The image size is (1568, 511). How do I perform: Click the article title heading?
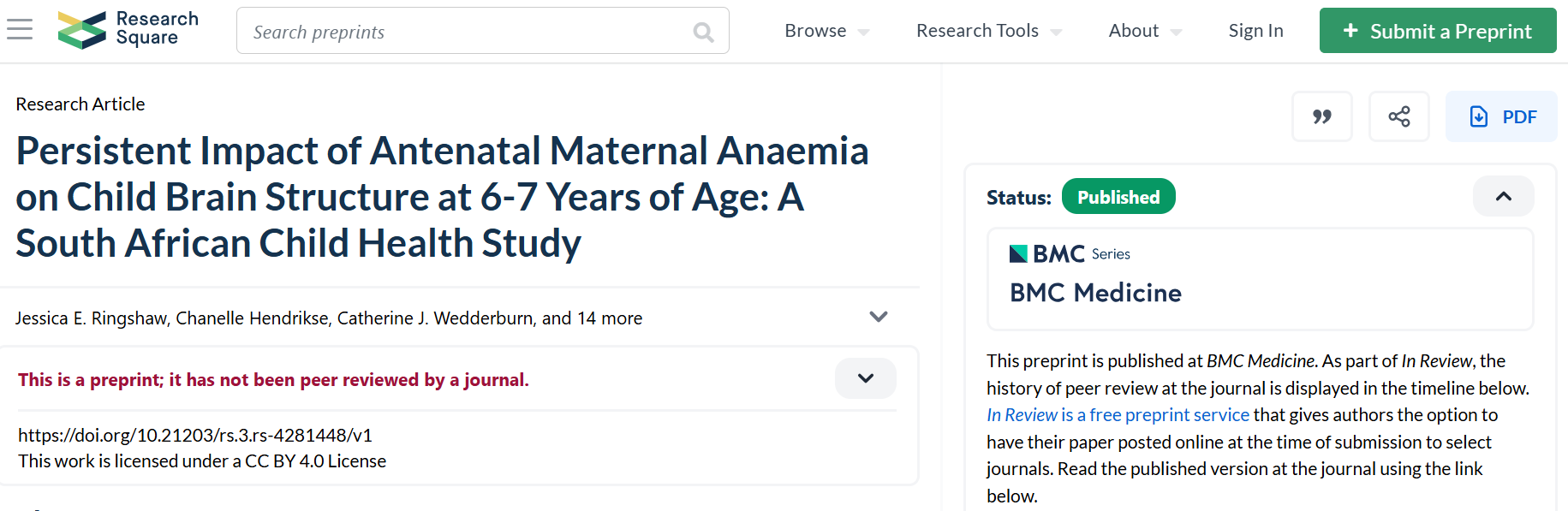(x=442, y=197)
